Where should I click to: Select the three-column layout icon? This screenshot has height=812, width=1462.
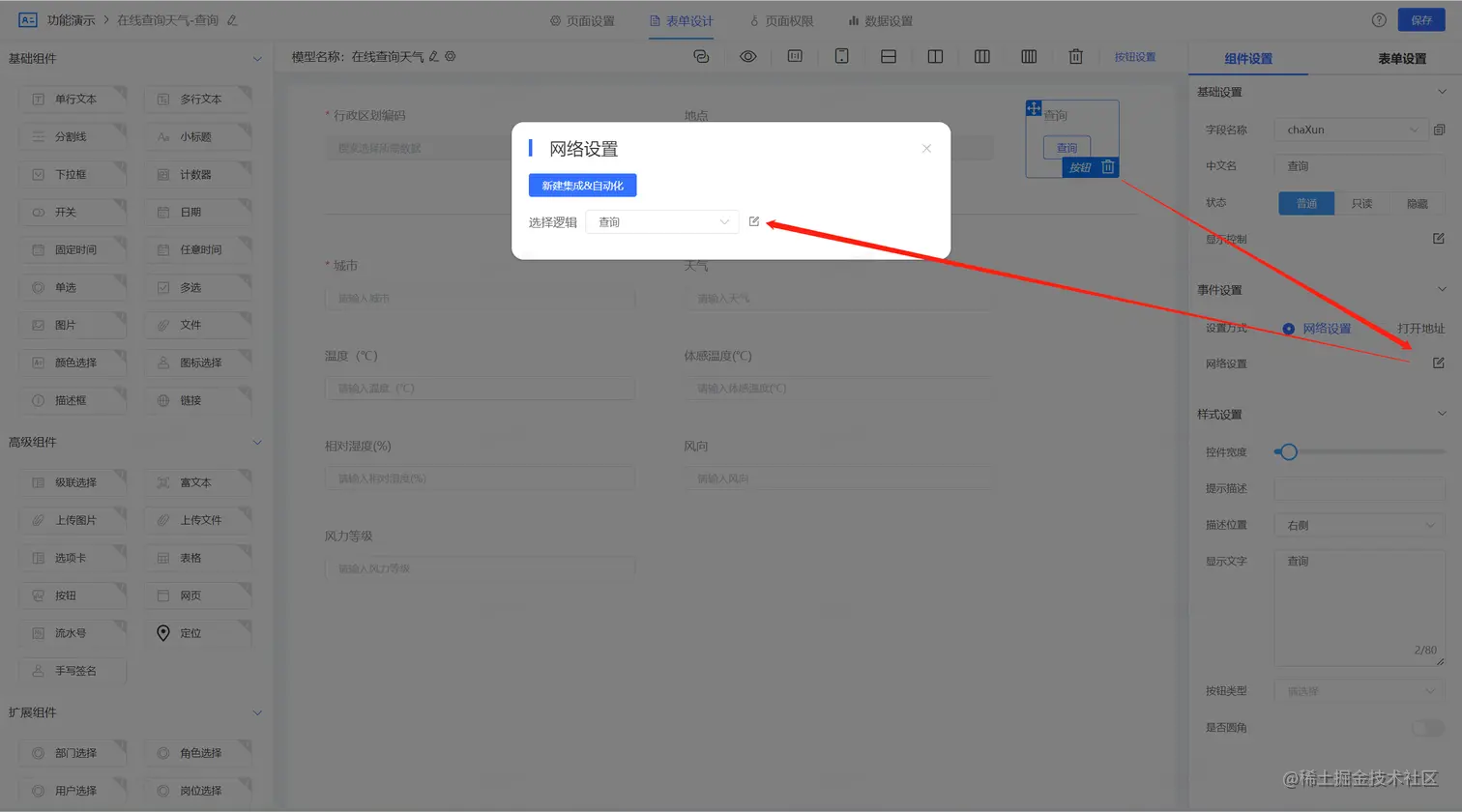point(982,57)
